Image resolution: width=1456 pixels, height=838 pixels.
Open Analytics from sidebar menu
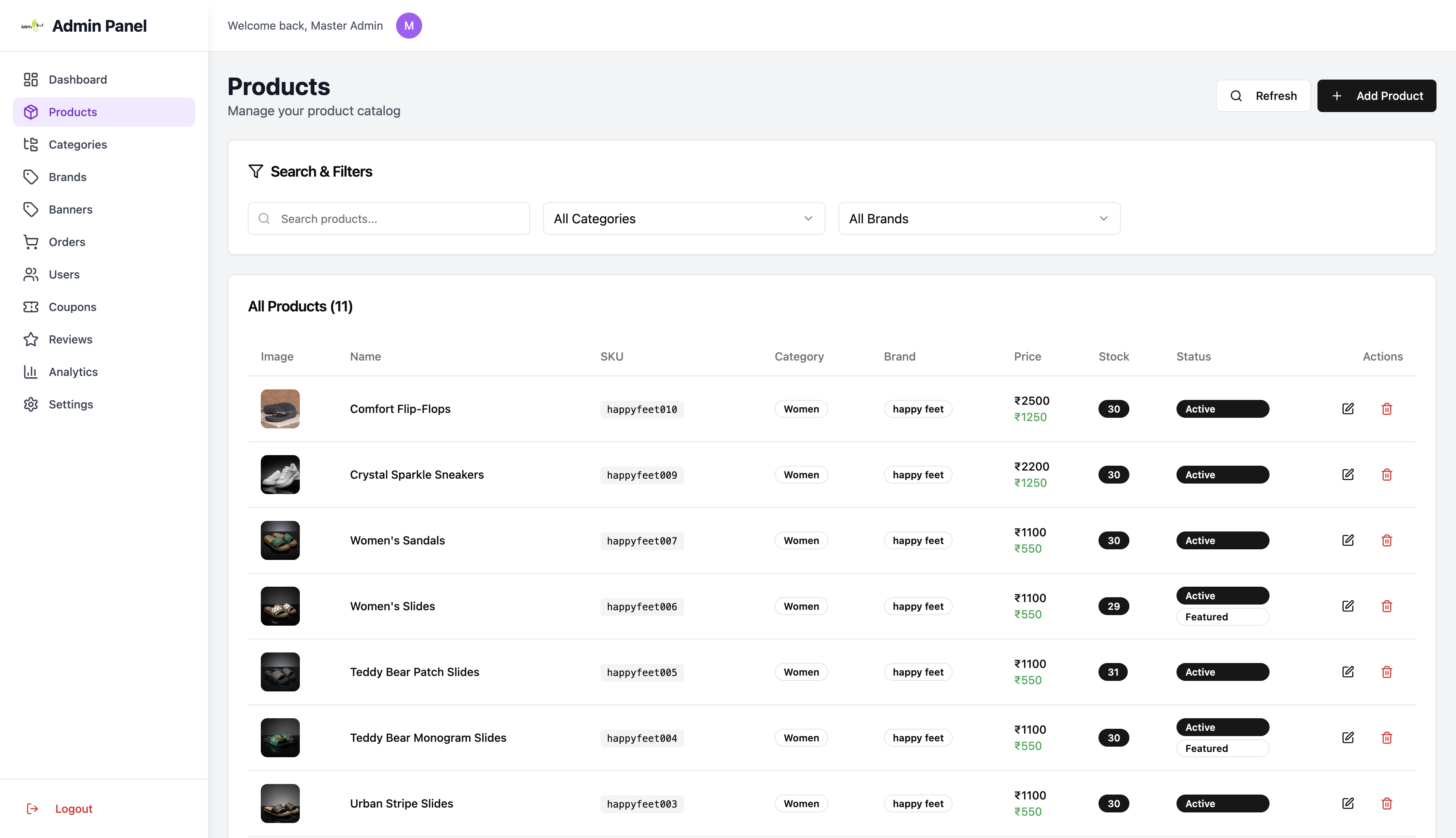pos(73,372)
